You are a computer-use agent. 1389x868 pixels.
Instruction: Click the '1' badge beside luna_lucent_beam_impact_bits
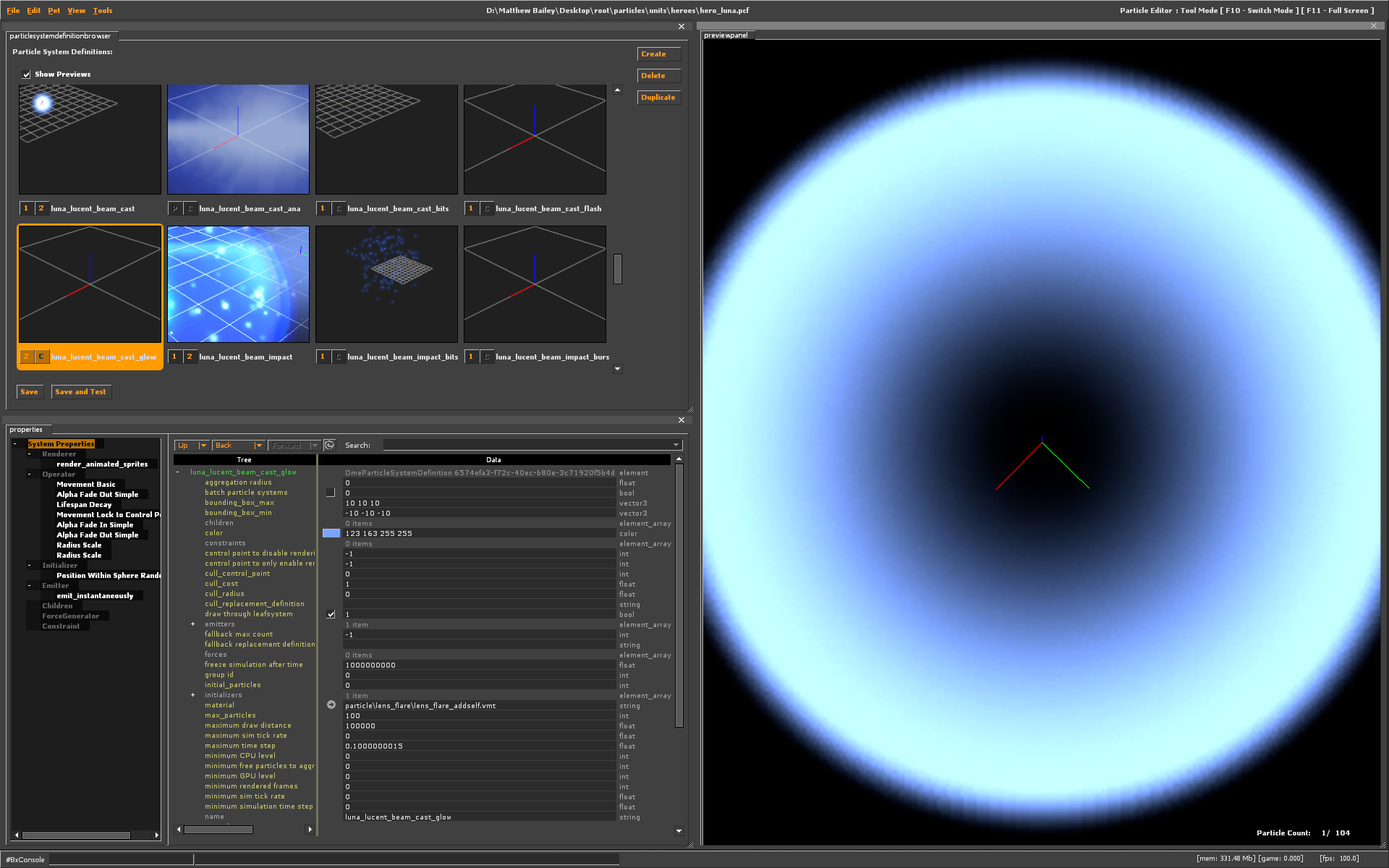323,357
